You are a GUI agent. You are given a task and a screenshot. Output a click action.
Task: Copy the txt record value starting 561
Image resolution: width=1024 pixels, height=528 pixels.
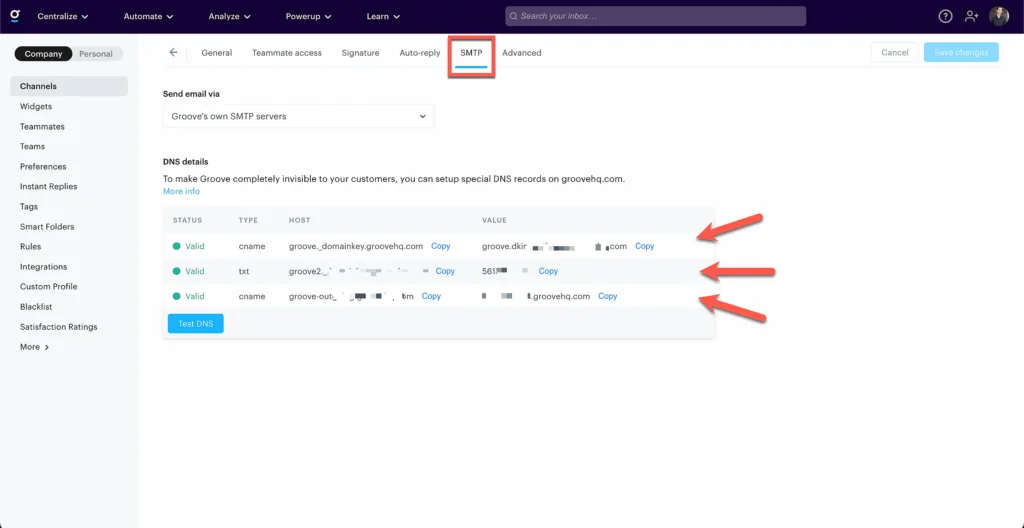(548, 271)
